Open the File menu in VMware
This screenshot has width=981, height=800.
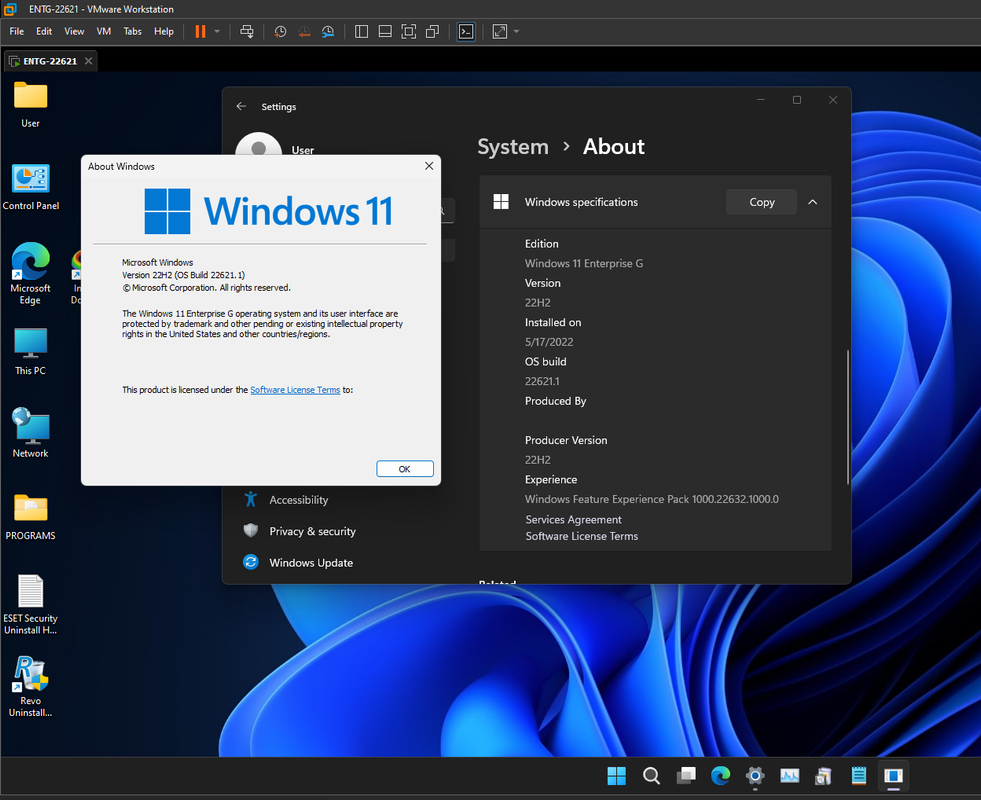(x=17, y=31)
